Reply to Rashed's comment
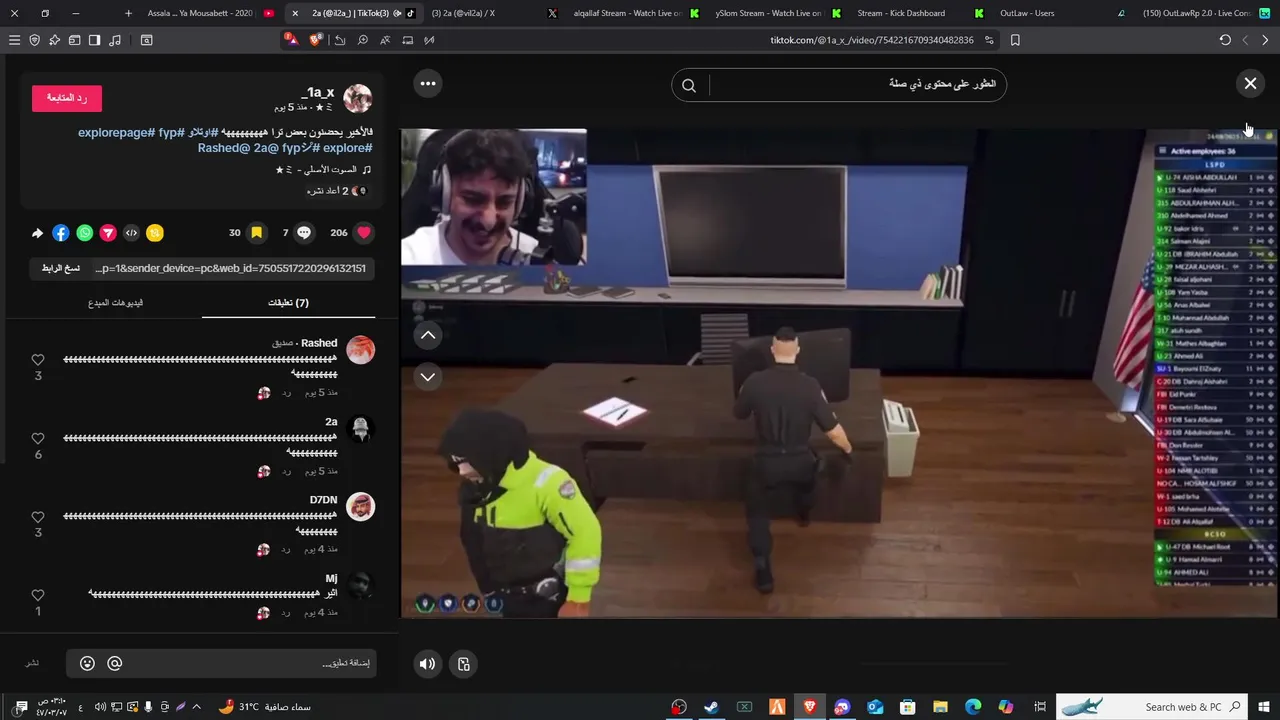Image resolution: width=1280 pixels, height=720 pixels. pos(286,393)
